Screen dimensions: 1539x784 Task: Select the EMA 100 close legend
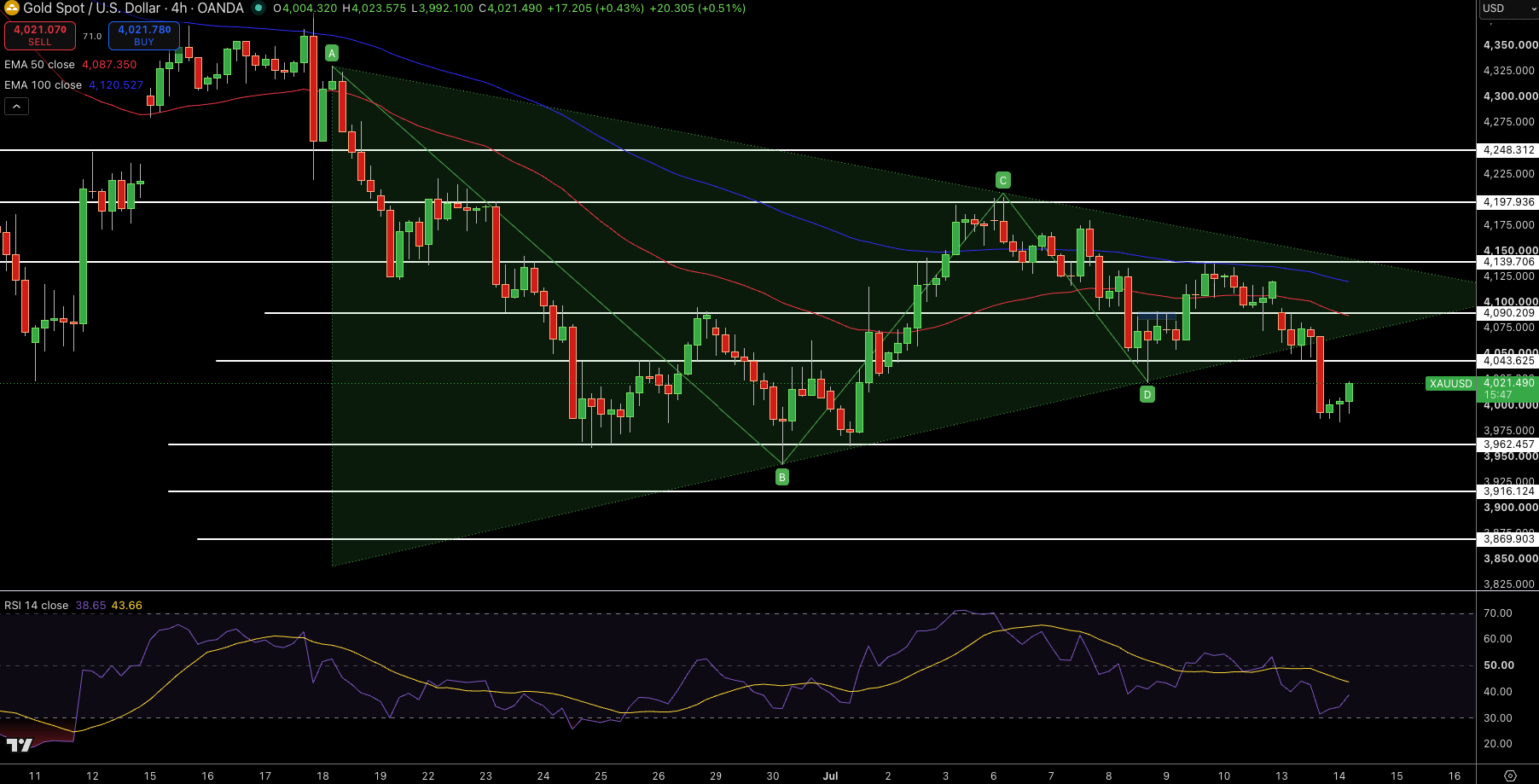43,85
